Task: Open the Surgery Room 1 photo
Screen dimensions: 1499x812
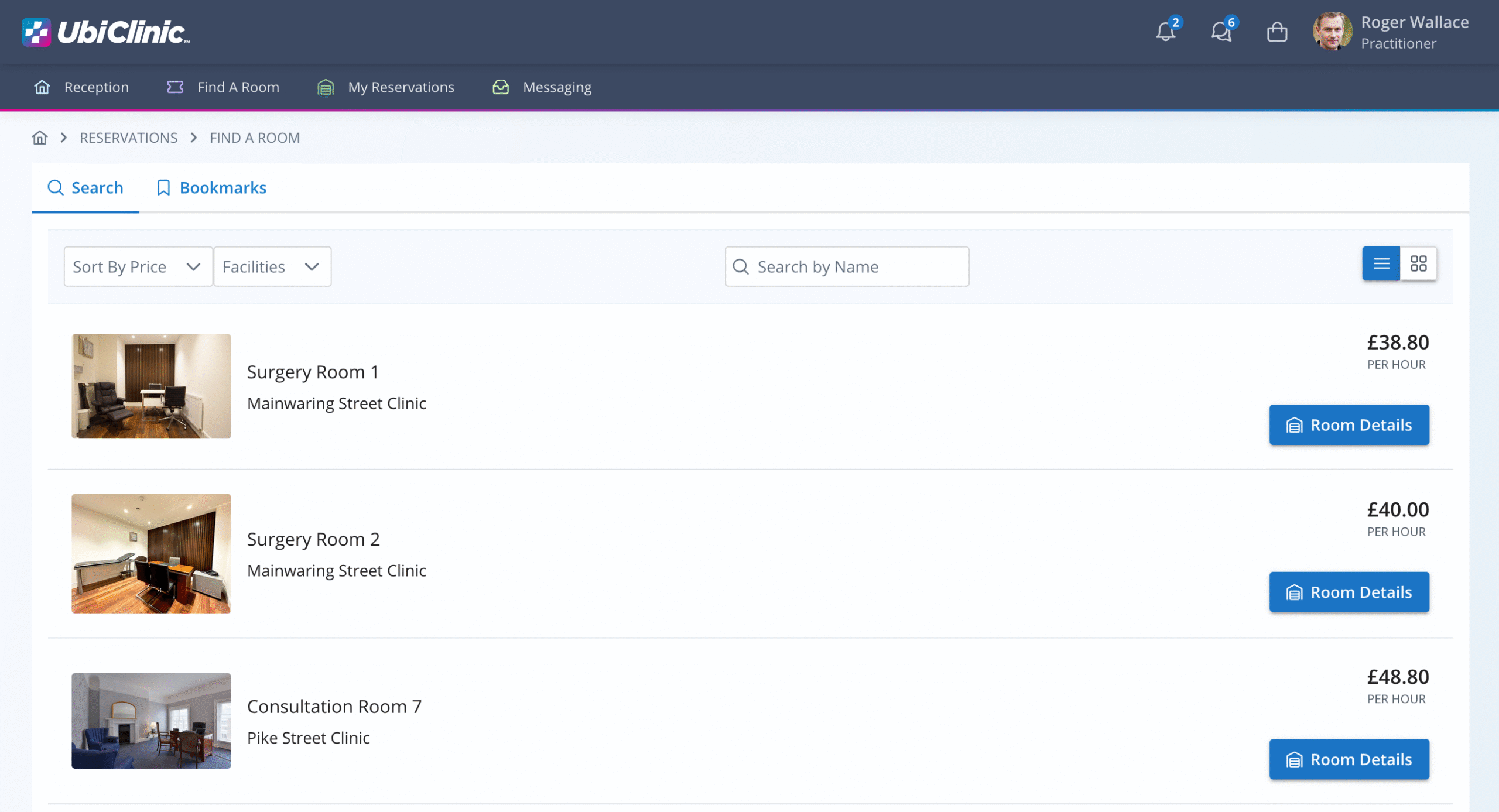Action: 151,386
